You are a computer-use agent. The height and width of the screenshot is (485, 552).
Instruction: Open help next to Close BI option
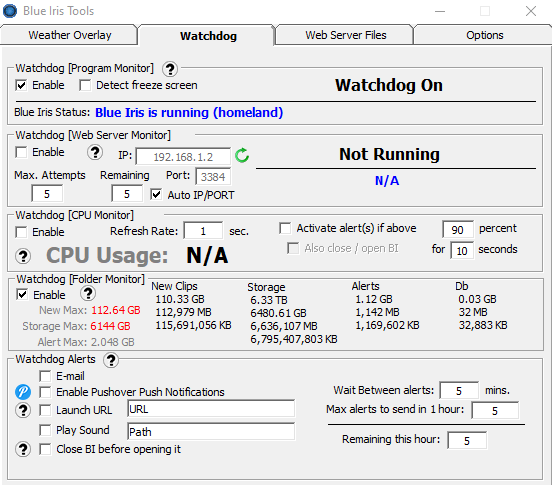(x=23, y=449)
